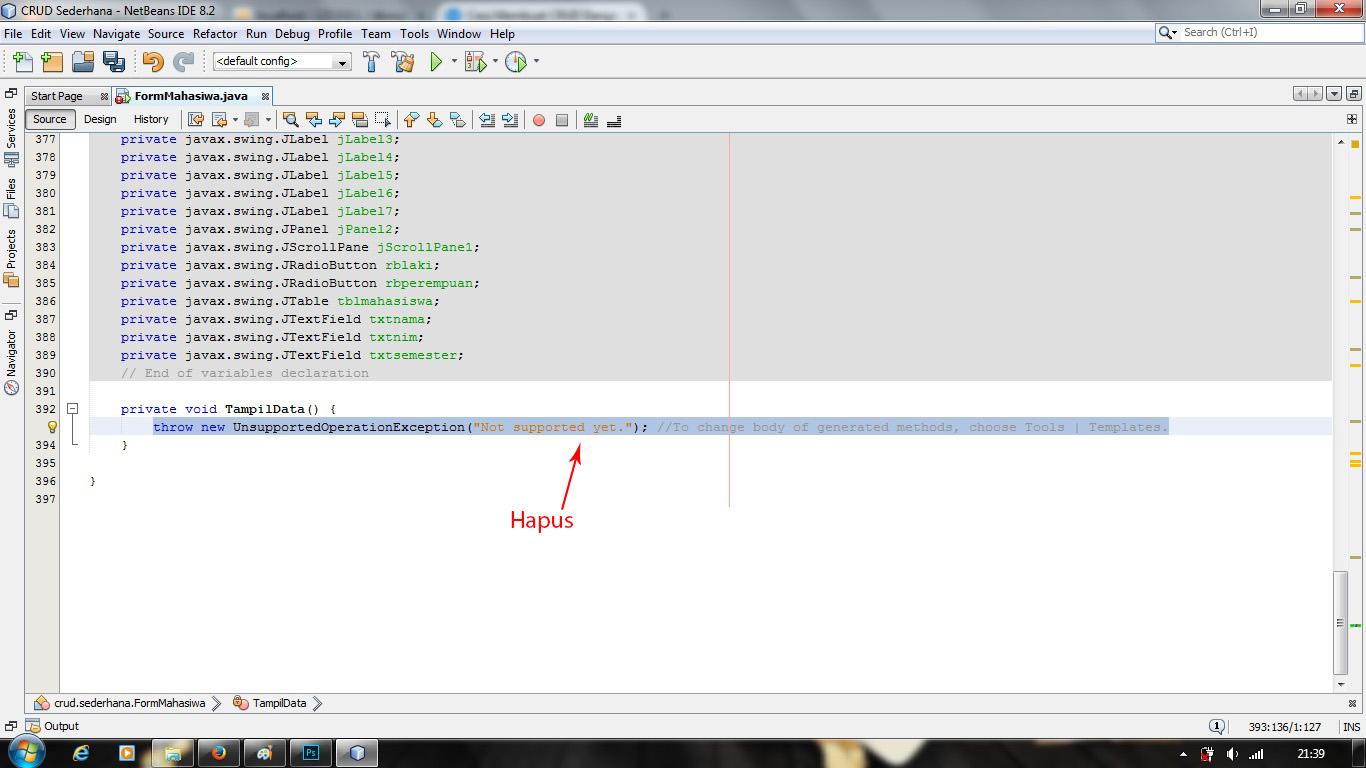Image resolution: width=1366 pixels, height=768 pixels.
Task: Open the Files side panel
Action: pos(11,198)
